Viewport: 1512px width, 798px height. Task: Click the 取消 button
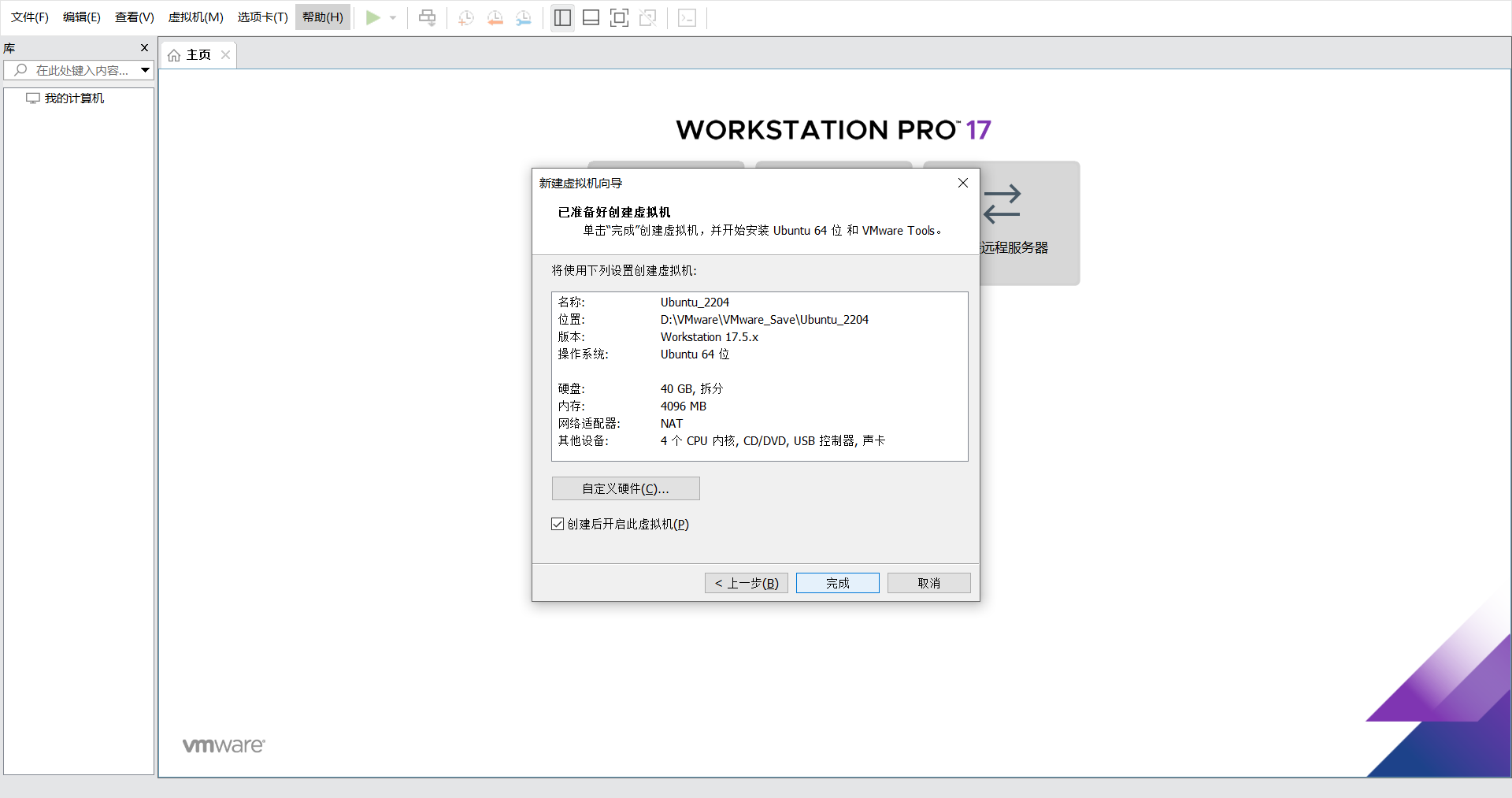pyautogui.click(x=929, y=583)
